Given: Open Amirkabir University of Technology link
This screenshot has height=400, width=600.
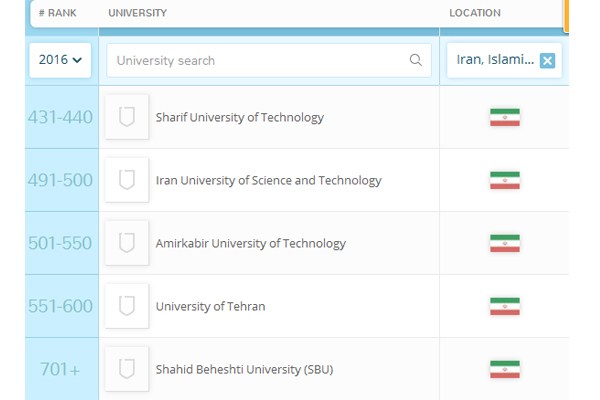Looking at the screenshot, I should click(251, 243).
